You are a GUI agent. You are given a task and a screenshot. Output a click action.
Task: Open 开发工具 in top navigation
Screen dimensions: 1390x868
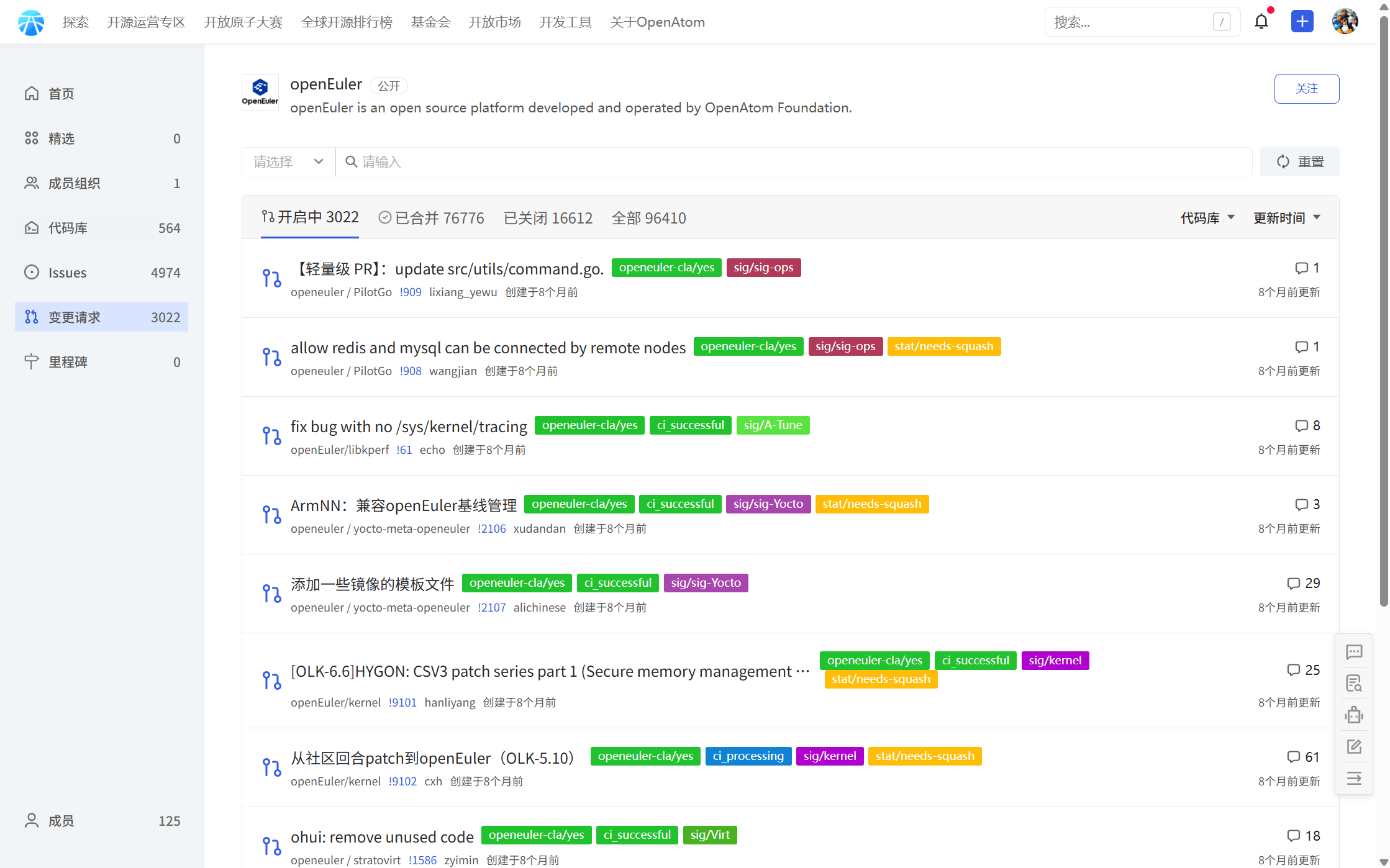(x=565, y=22)
